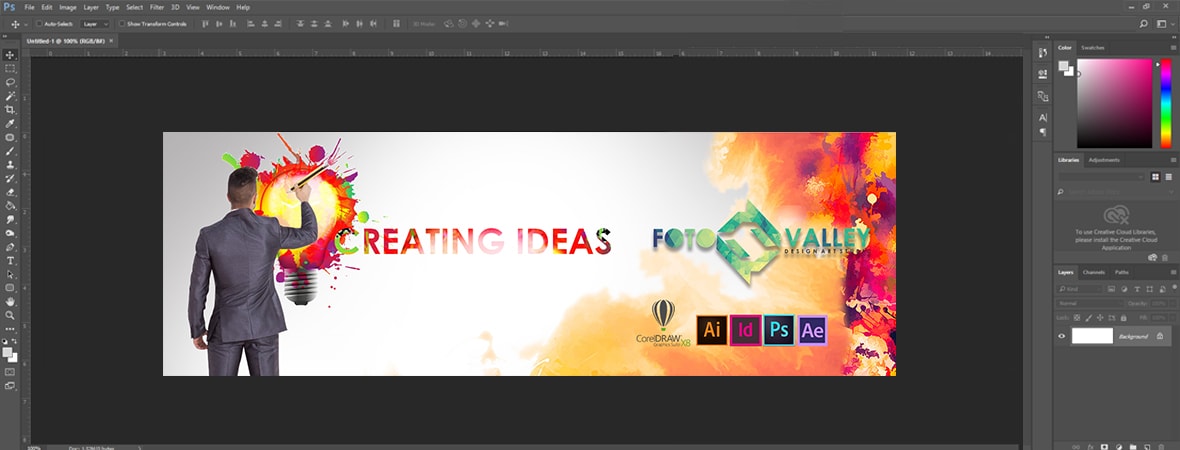Screen dimensions: 1180x450
Task: Select the Dodge tool
Action: [x=11, y=233]
